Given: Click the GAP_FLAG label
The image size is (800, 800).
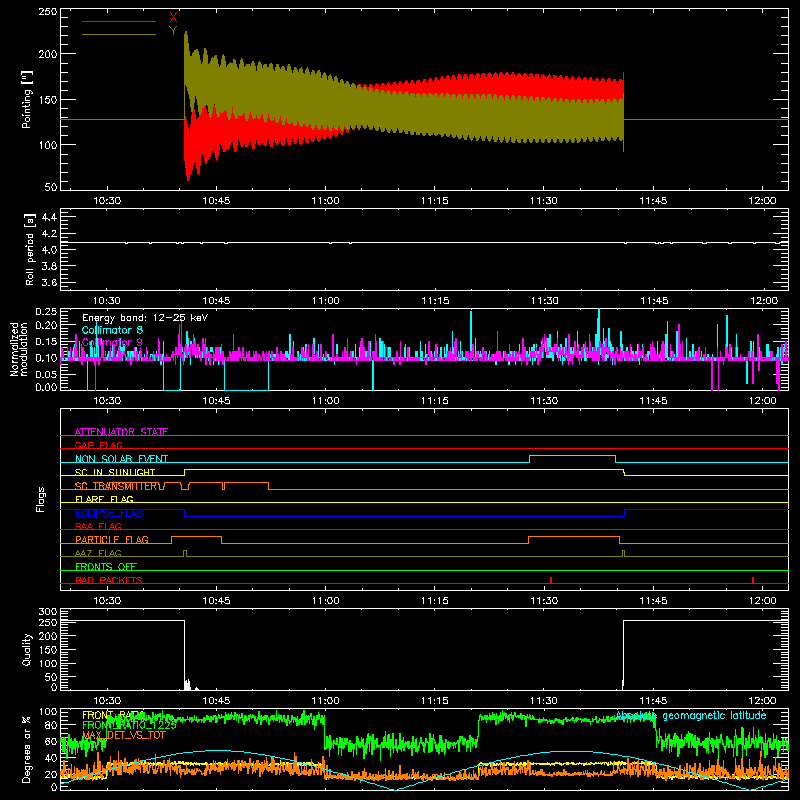Looking at the screenshot, I should [x=98, y=445].
